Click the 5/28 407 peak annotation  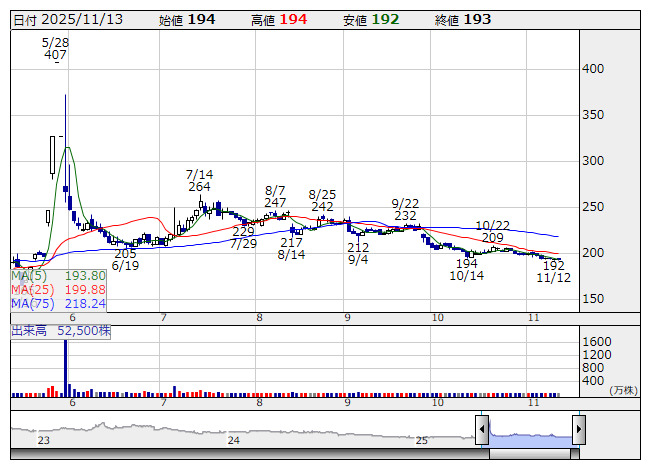click(x=55, y=48)
